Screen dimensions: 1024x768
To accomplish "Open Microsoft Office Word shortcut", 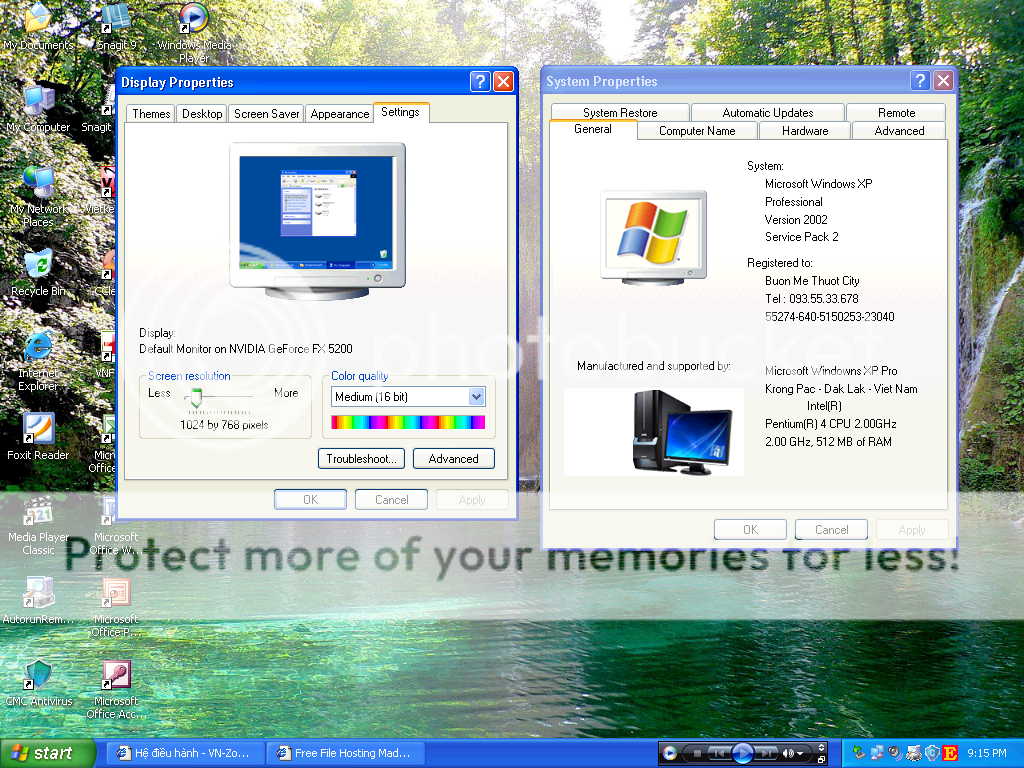I will (116, 525).
